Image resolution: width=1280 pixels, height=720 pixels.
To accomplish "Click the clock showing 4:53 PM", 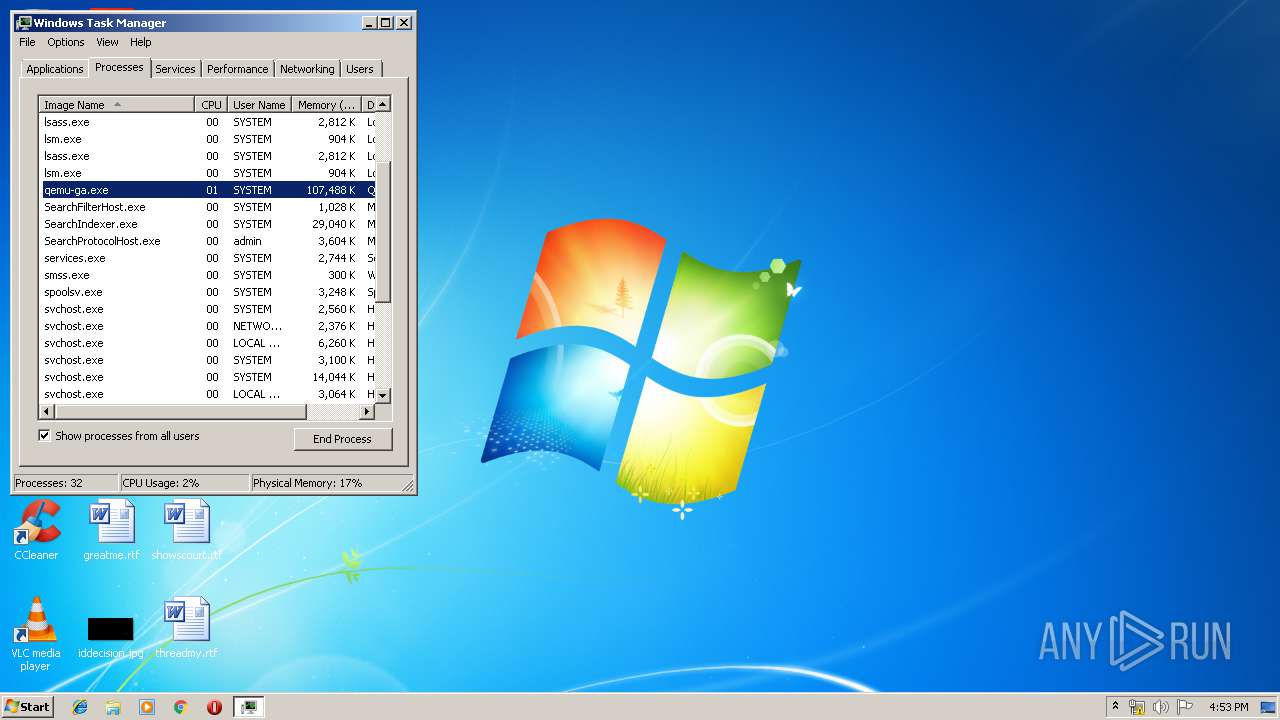I will coord(1229,707).
